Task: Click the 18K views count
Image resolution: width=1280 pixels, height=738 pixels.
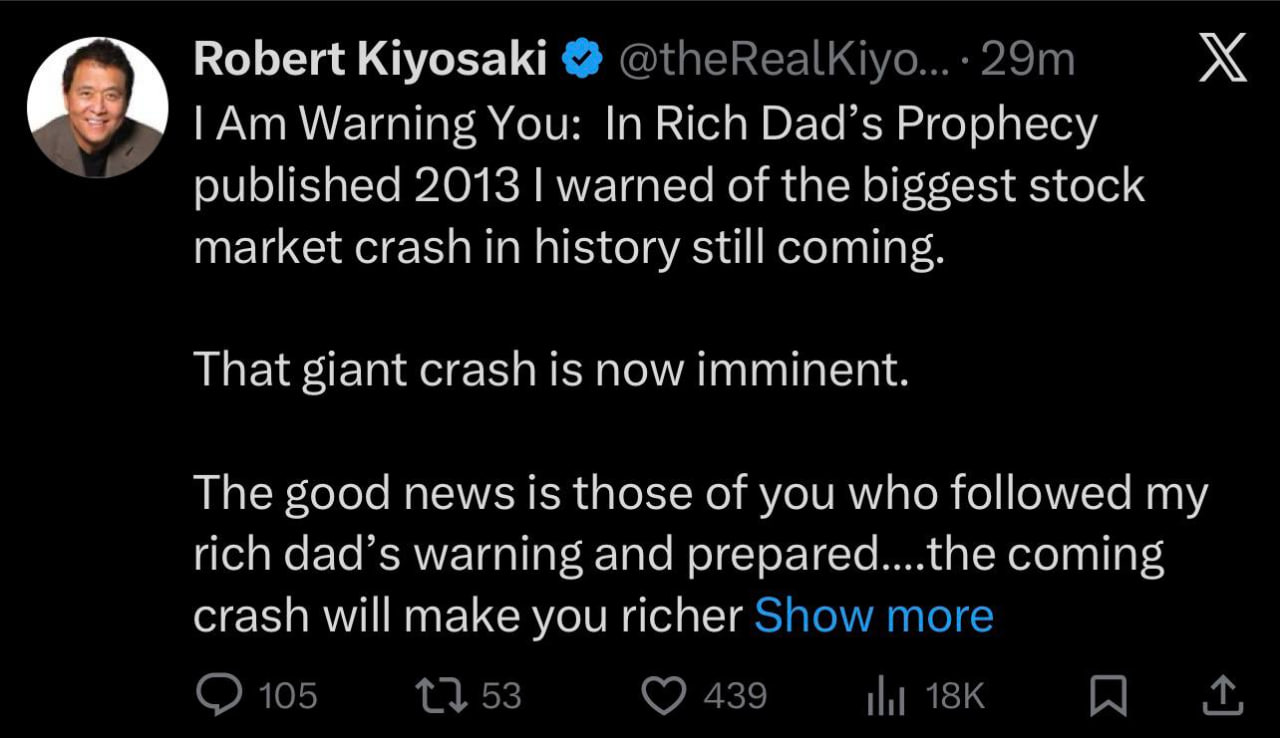Action: 955,696
